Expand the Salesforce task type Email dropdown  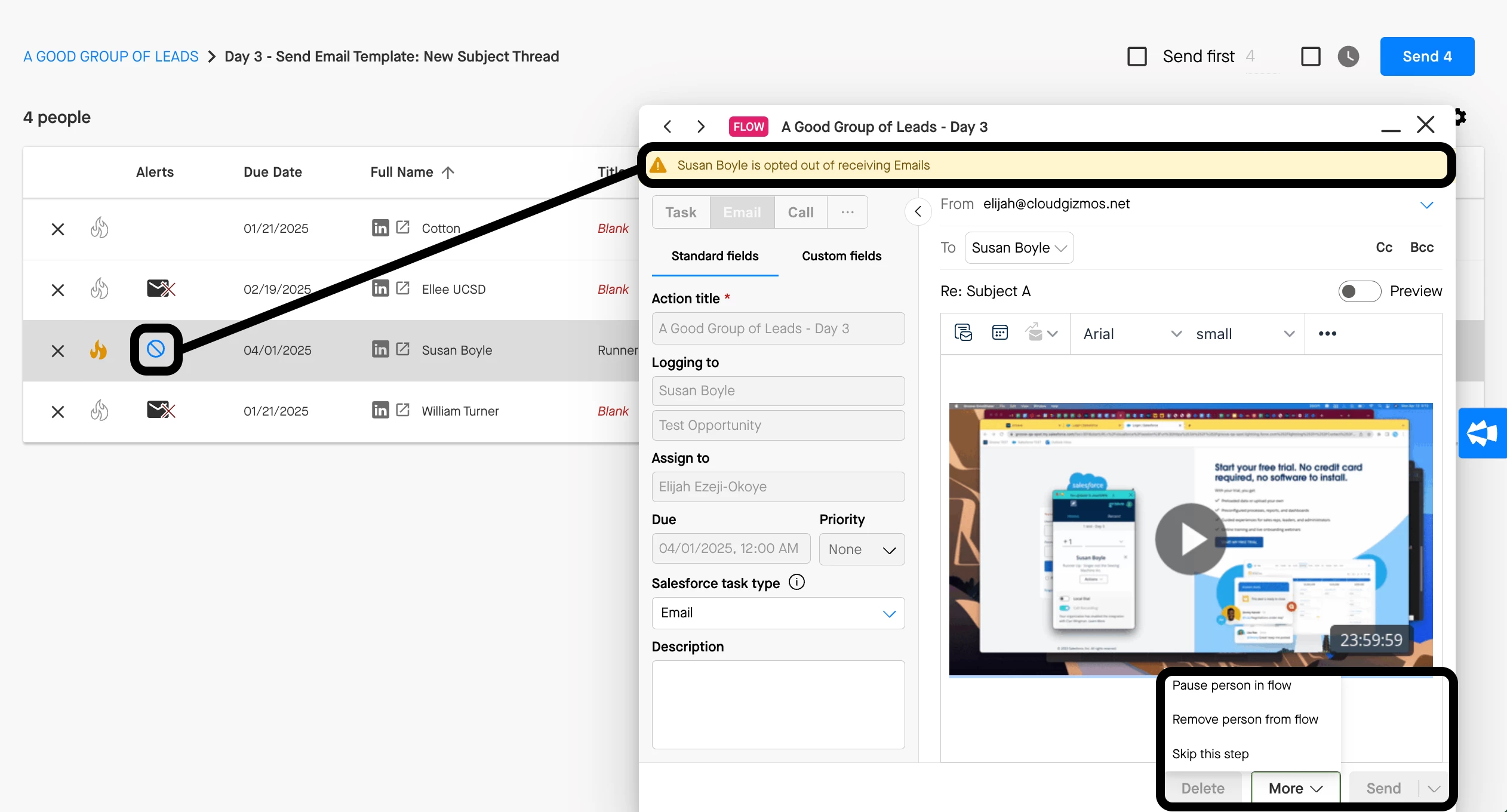coord(778,613)
